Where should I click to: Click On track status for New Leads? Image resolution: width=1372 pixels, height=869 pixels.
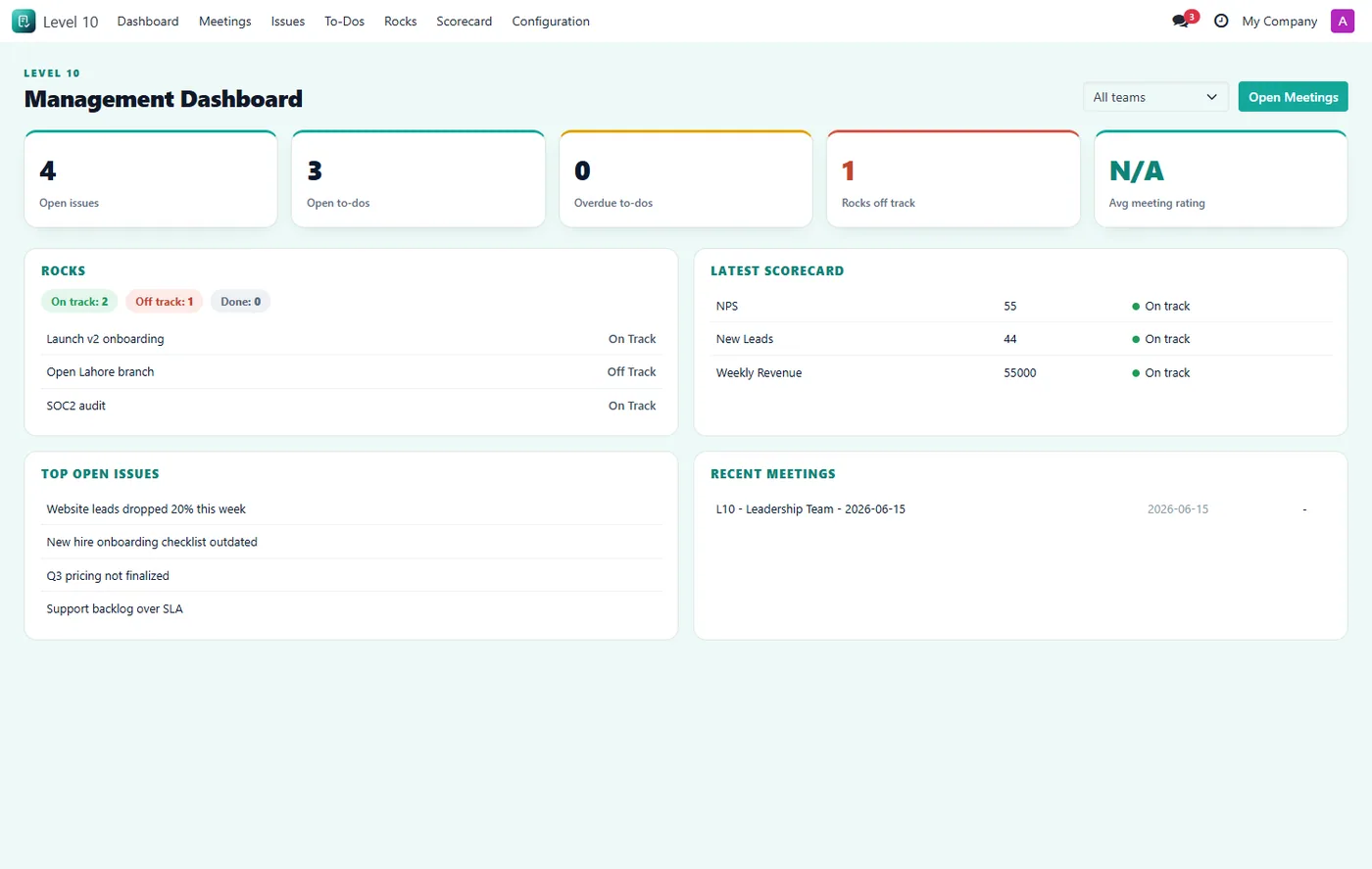(1161, 339)
